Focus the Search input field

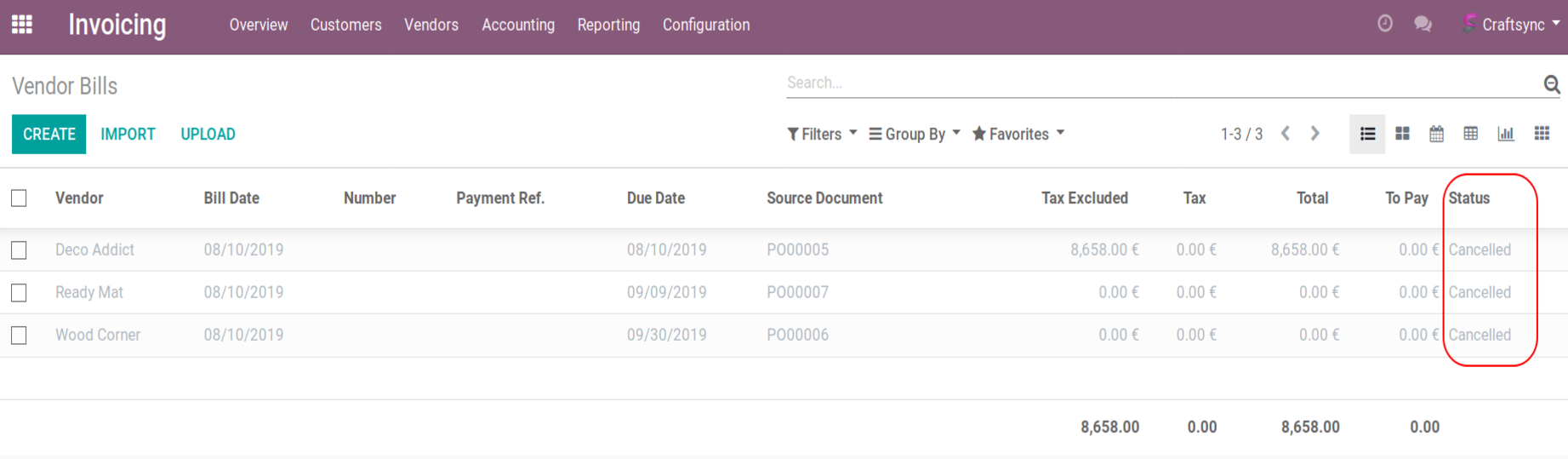click(1157, 83)
